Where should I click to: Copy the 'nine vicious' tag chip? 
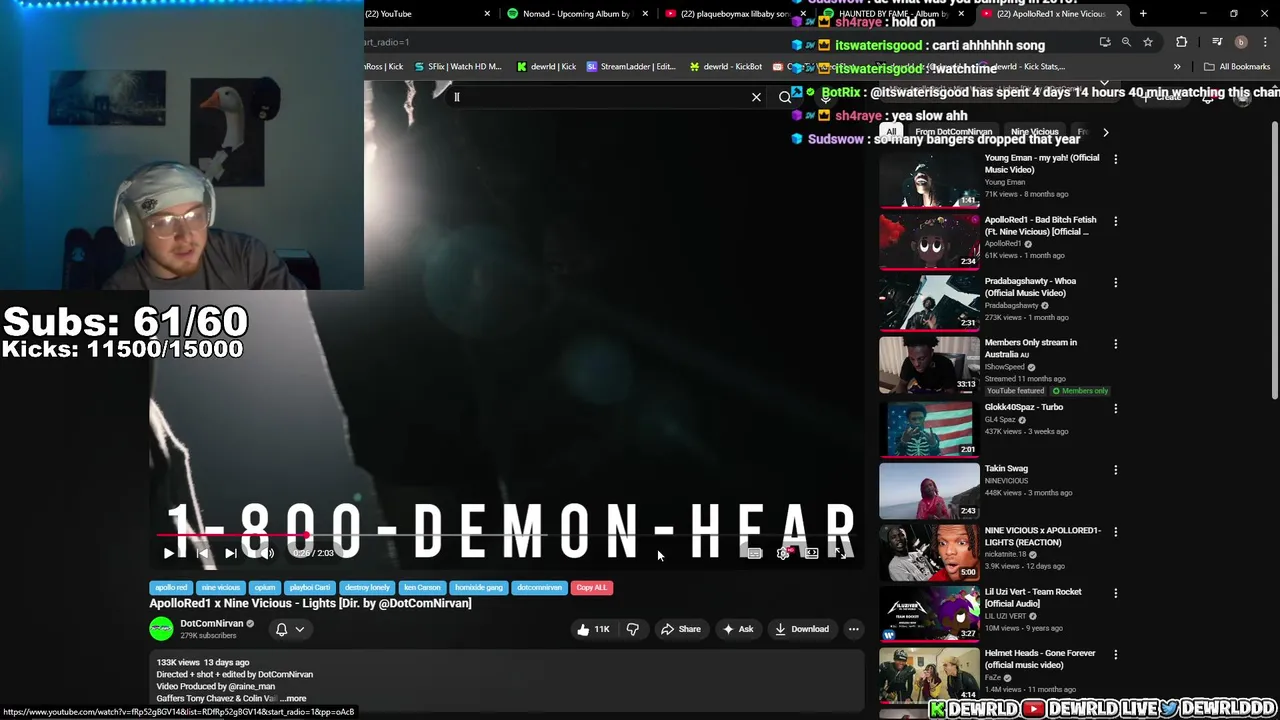click(220, 587)
